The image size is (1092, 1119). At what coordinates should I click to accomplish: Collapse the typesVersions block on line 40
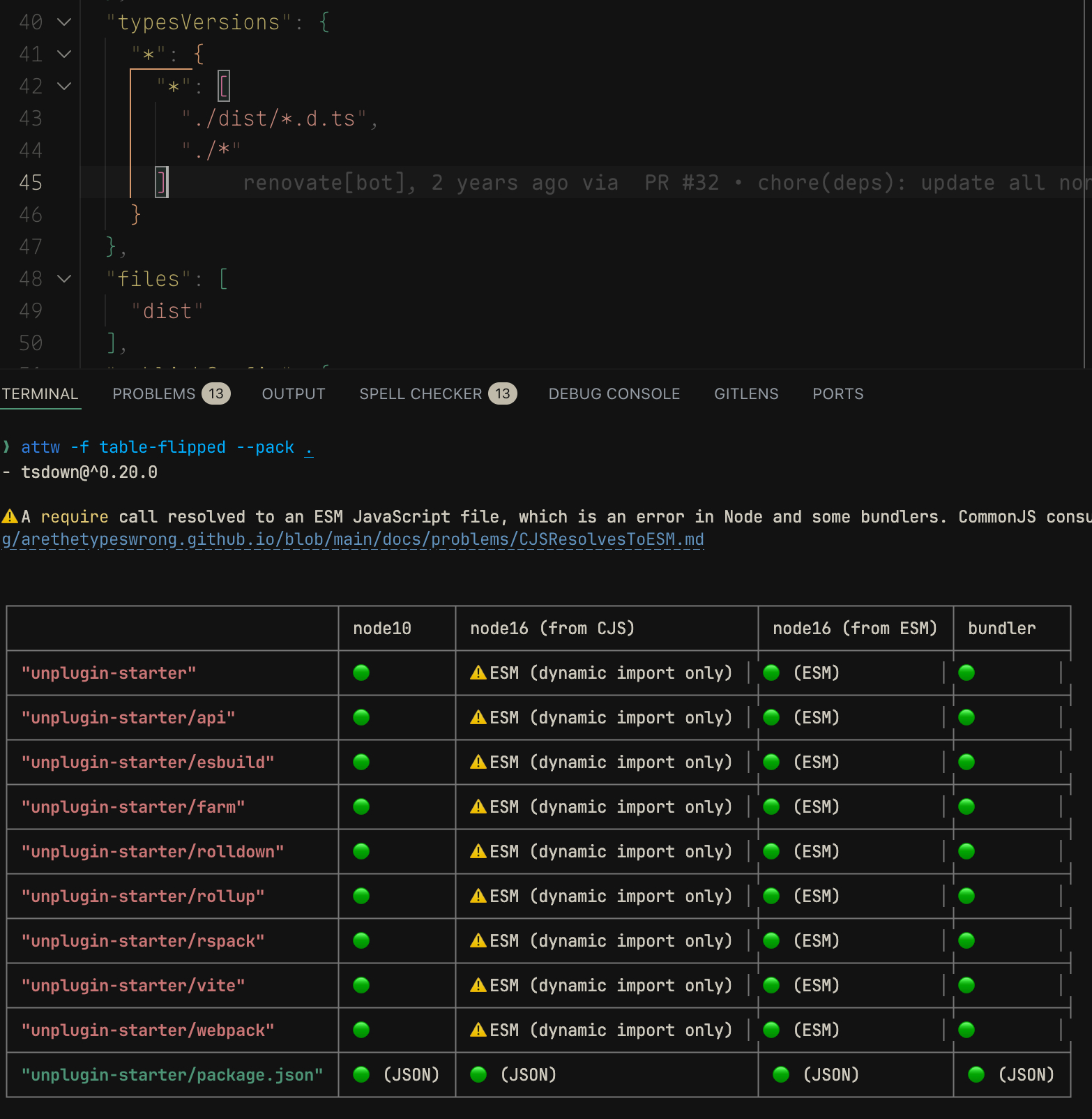coord(64,22)
